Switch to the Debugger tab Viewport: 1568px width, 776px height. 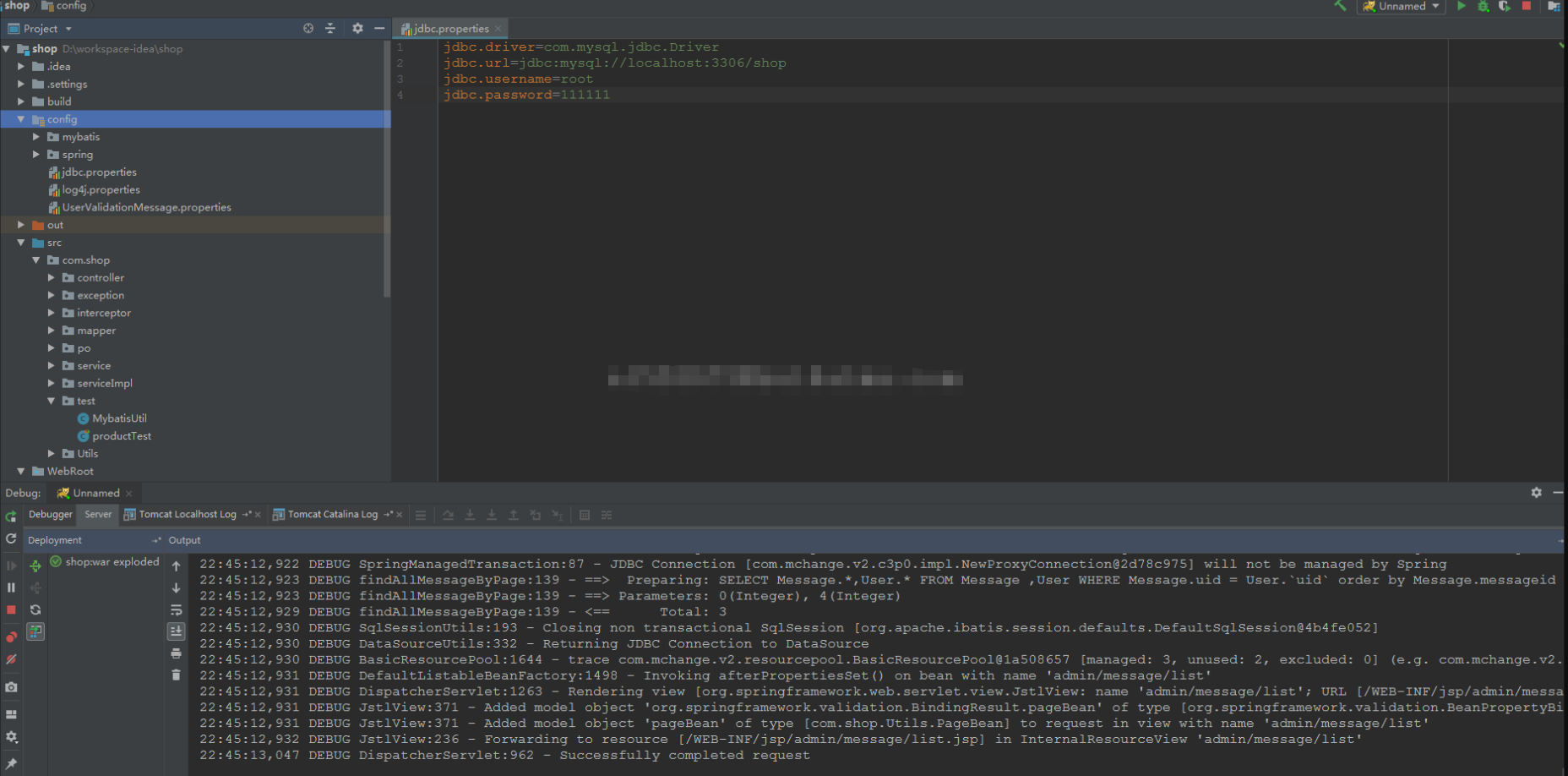tap(51, 514)
